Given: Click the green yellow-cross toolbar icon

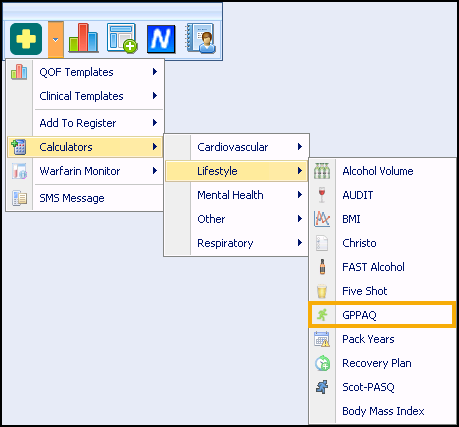Looking at the screenshot, I should coord(26,39).
